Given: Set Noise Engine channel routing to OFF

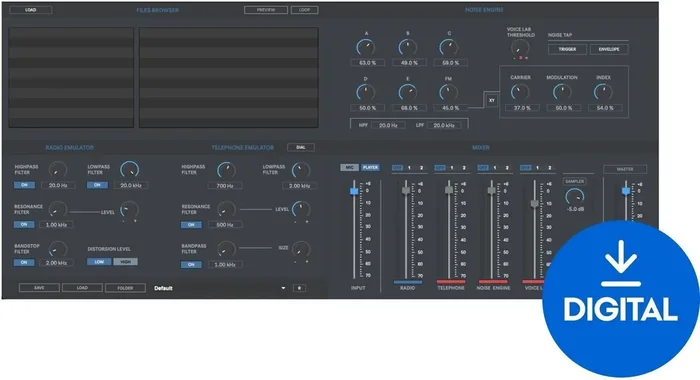Looking at the screenshot, I should coord(483,168).
